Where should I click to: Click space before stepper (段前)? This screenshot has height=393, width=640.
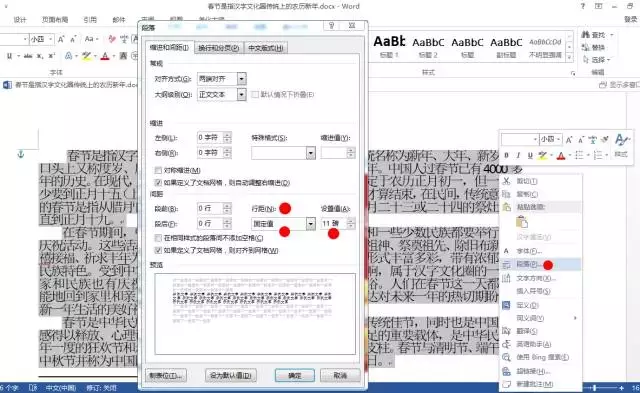click(227, 209)
